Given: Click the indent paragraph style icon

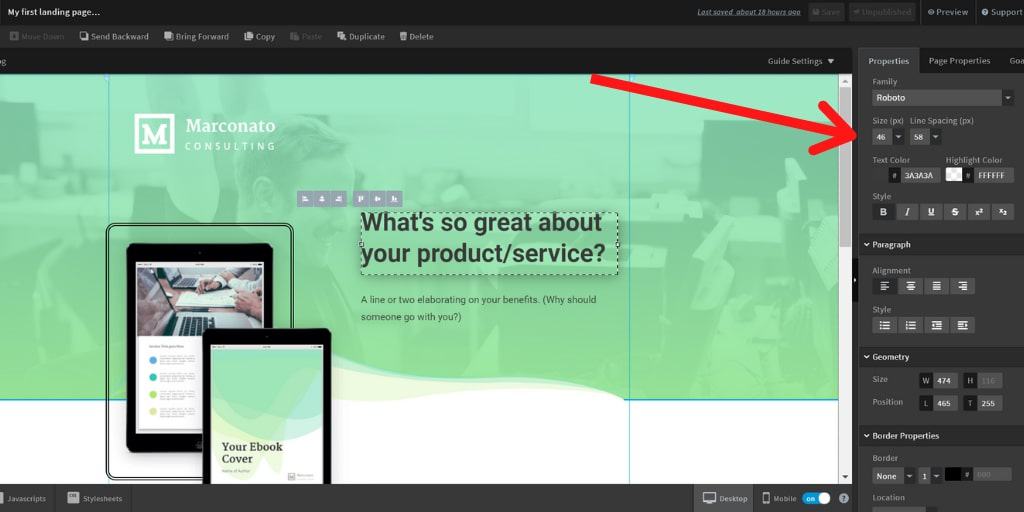Looking at the screenshot, I should pos(963,325).
